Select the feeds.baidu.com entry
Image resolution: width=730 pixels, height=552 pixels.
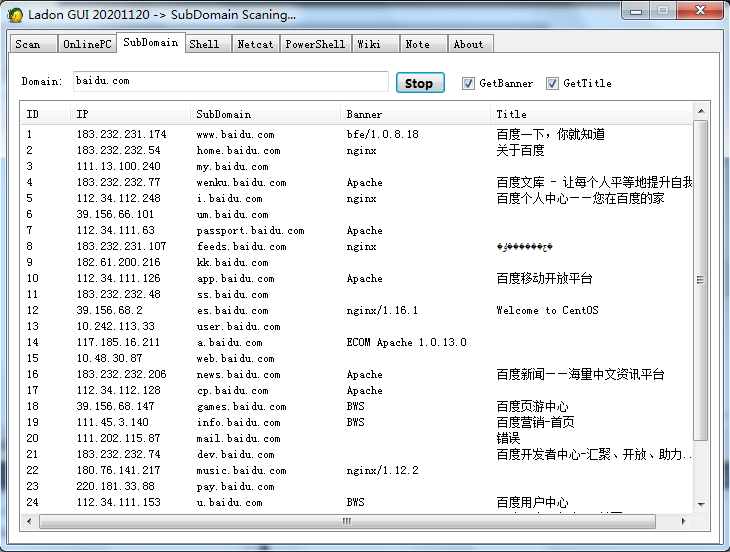click(x=357, y=246)
